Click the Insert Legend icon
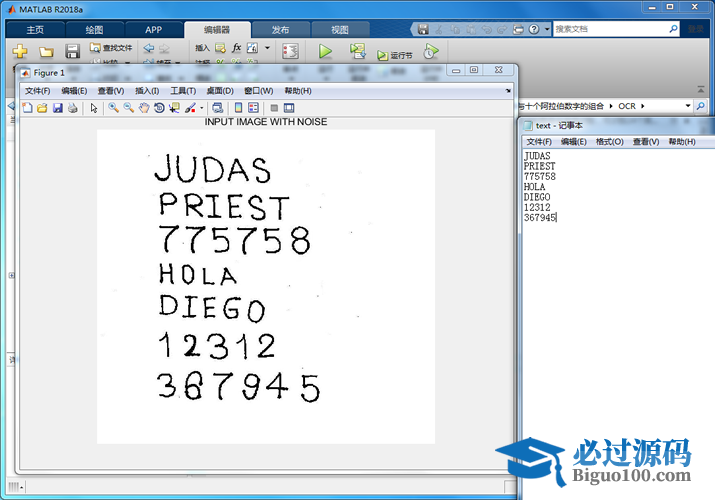The image size is (715, 500). click(253, 108)
